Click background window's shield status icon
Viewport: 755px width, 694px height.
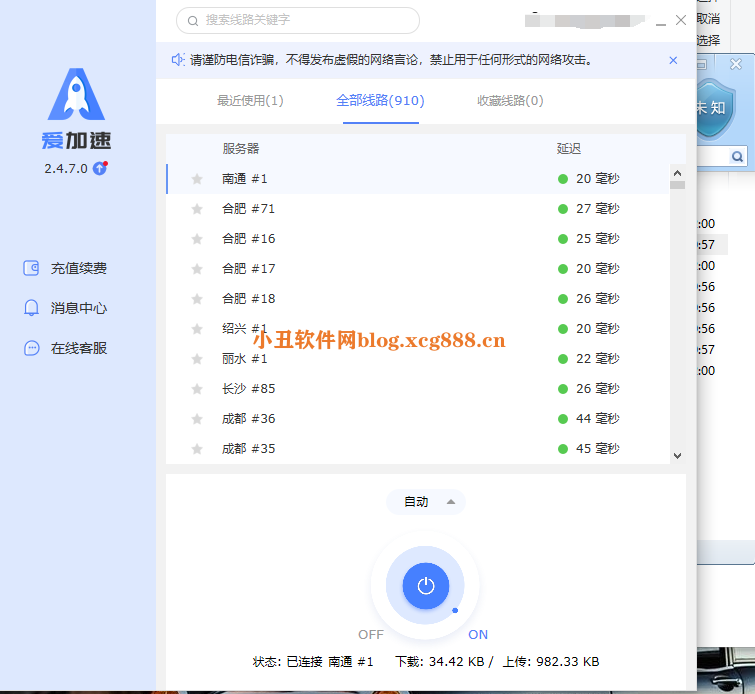click(x=716, y=109)
